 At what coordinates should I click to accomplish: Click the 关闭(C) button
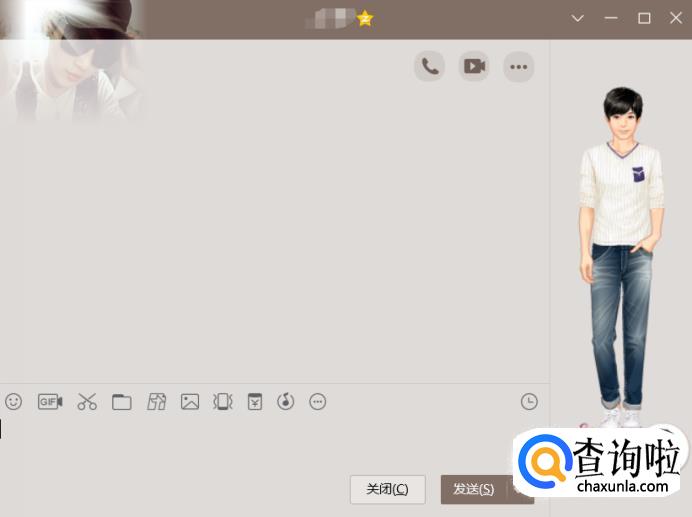click(x=387, y=489)
